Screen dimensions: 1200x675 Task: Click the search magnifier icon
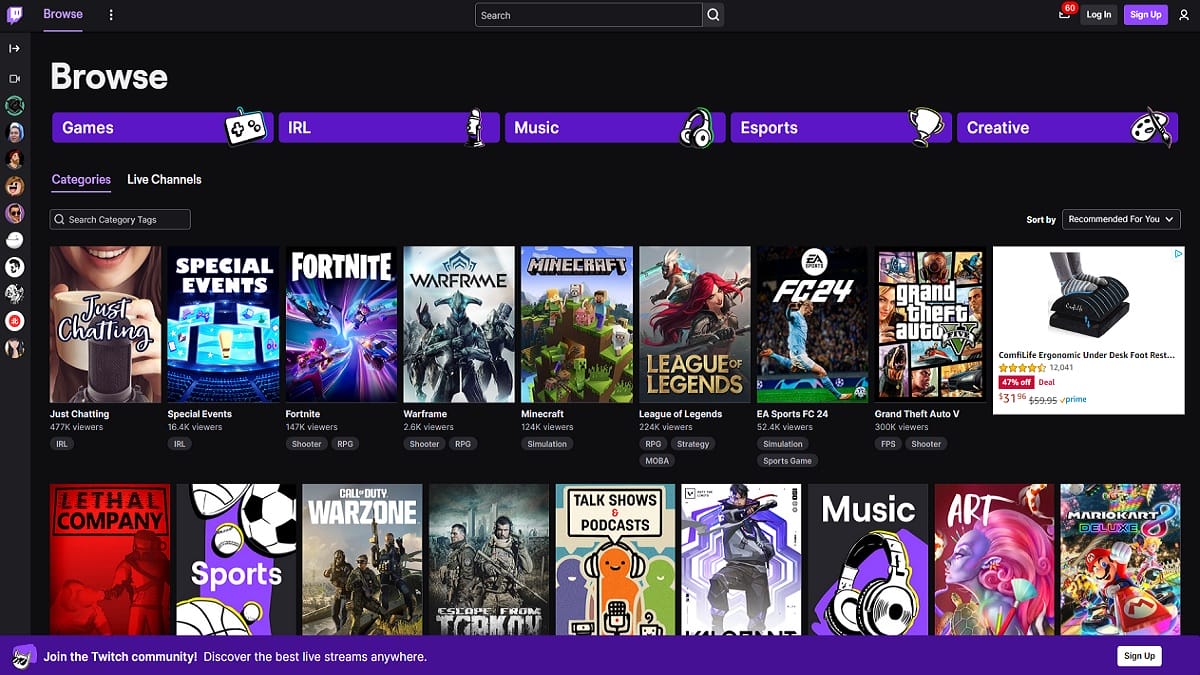(713, 15)
